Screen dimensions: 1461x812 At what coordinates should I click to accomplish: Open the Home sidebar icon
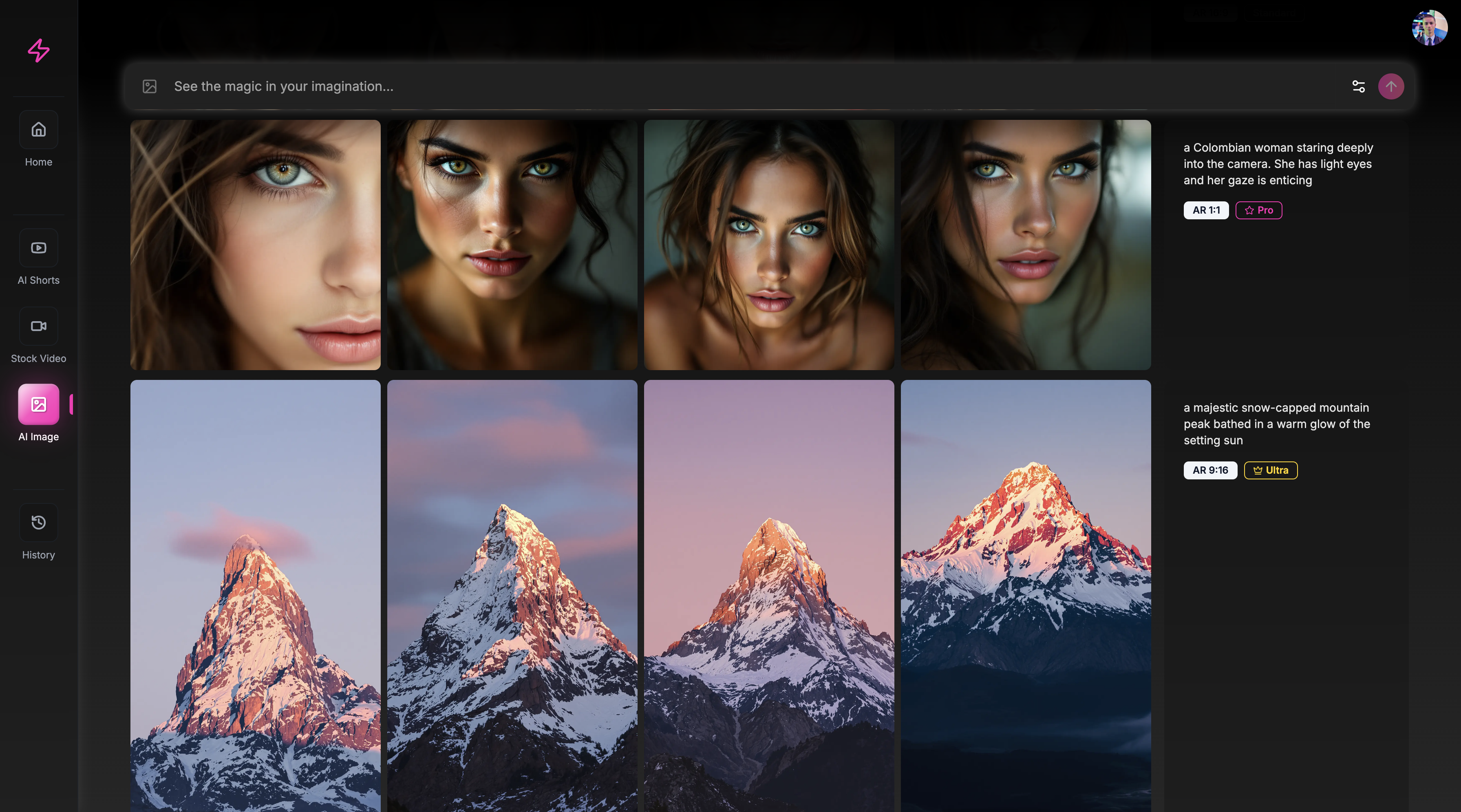tap(39, 130)
